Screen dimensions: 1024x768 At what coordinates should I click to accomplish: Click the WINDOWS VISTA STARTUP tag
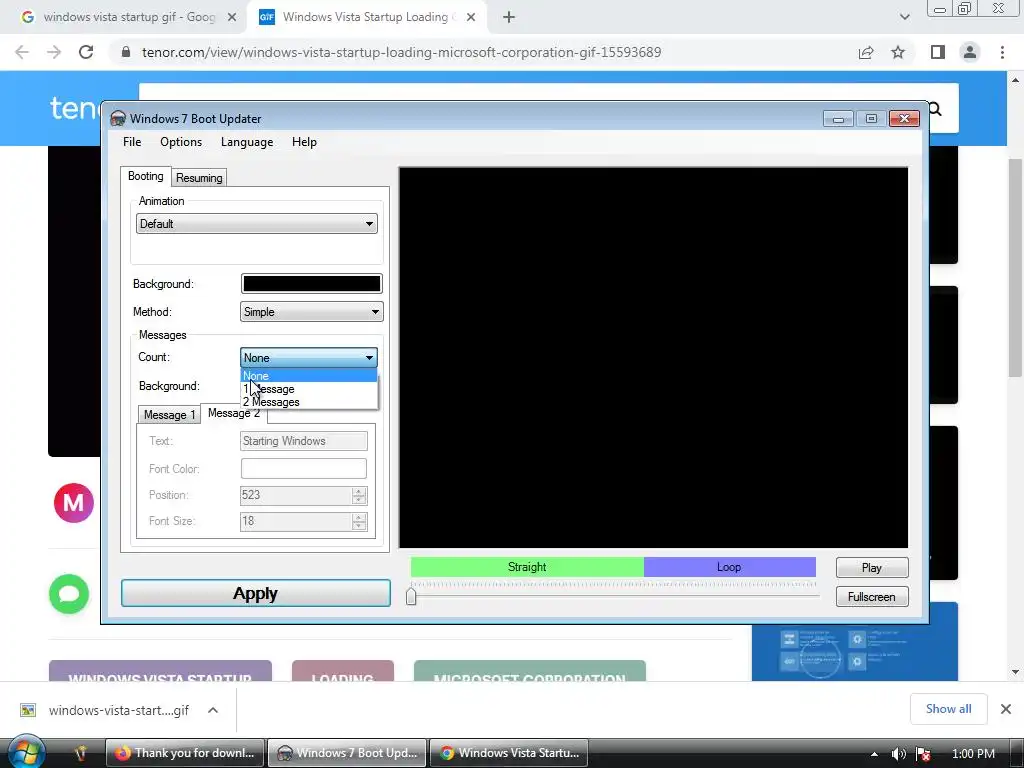coord(160,671)
